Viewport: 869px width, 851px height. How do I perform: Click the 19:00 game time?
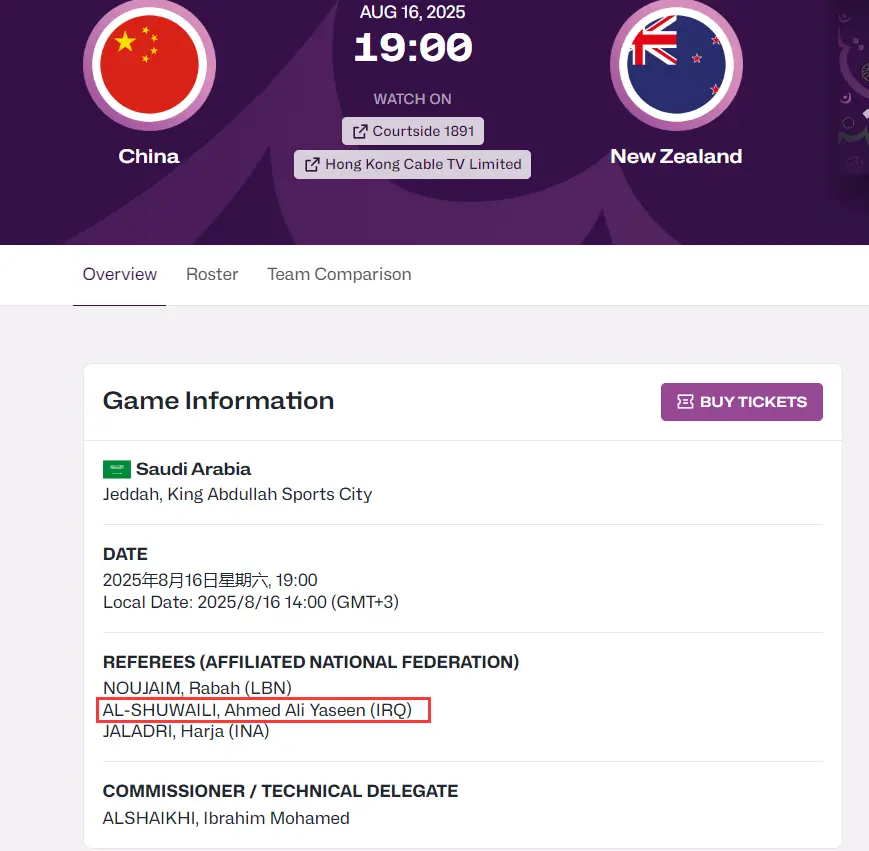(412, 47)
